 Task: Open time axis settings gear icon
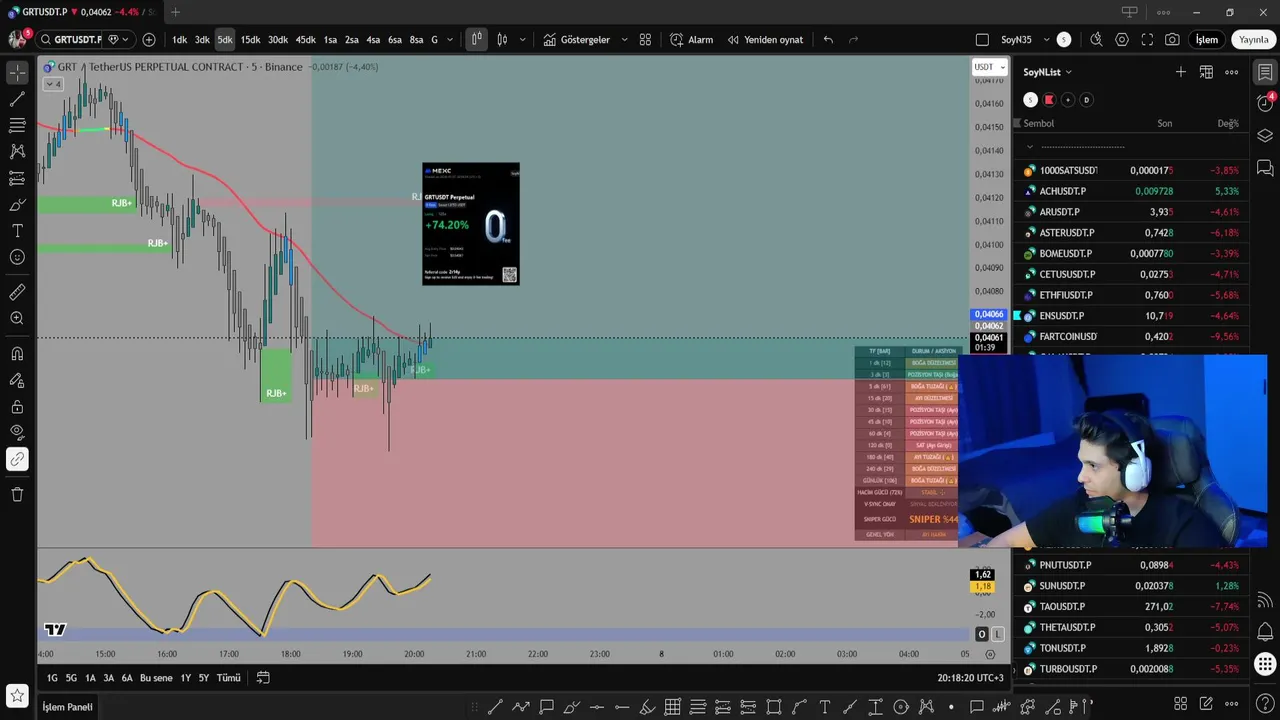(x=990, y=655)
